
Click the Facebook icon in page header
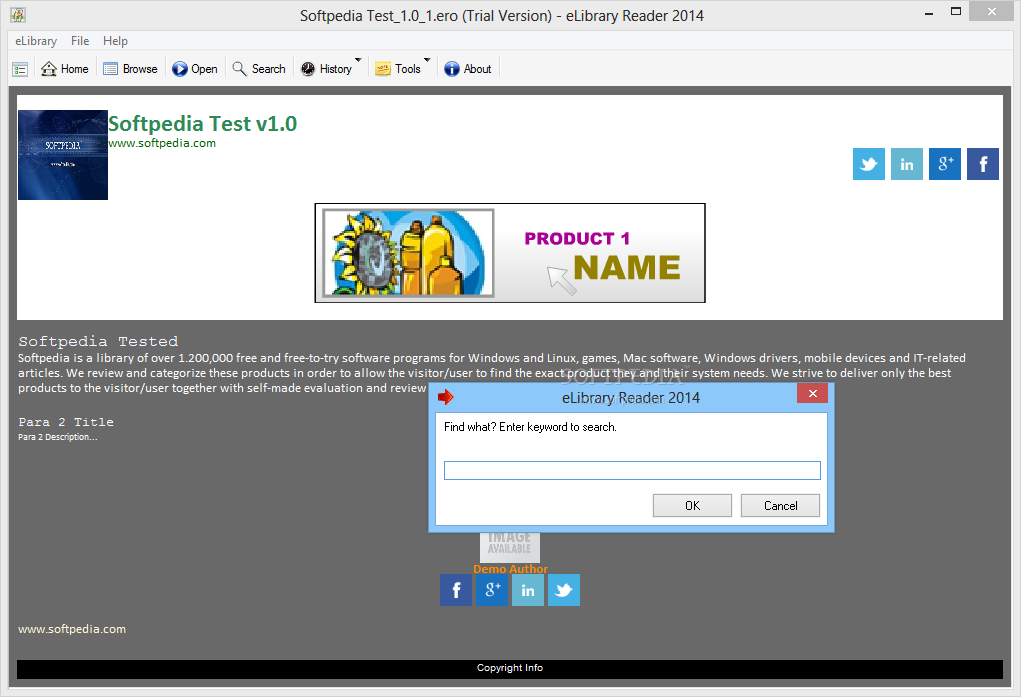pos(983,164)
